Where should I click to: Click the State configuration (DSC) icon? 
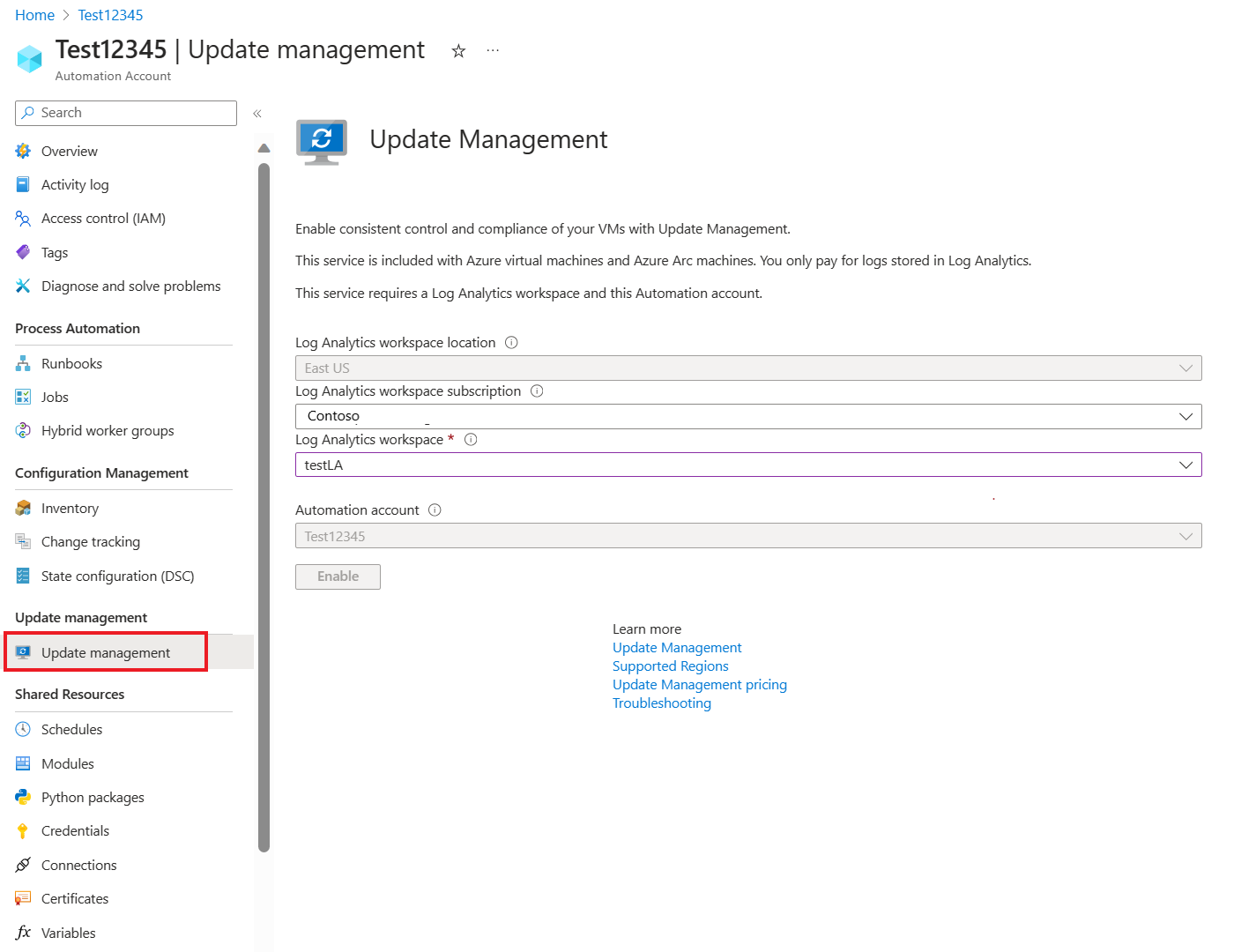click(x=23, y=576)
